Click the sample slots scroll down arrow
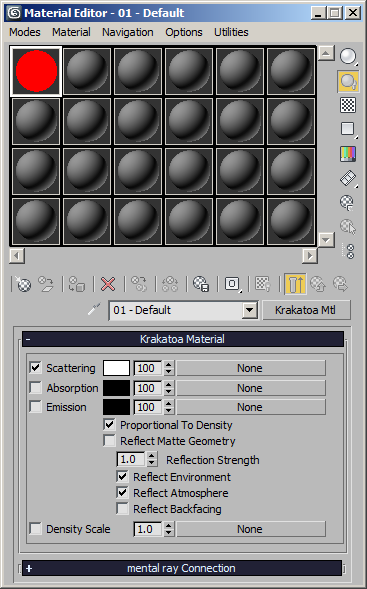 tap(326, 240)
